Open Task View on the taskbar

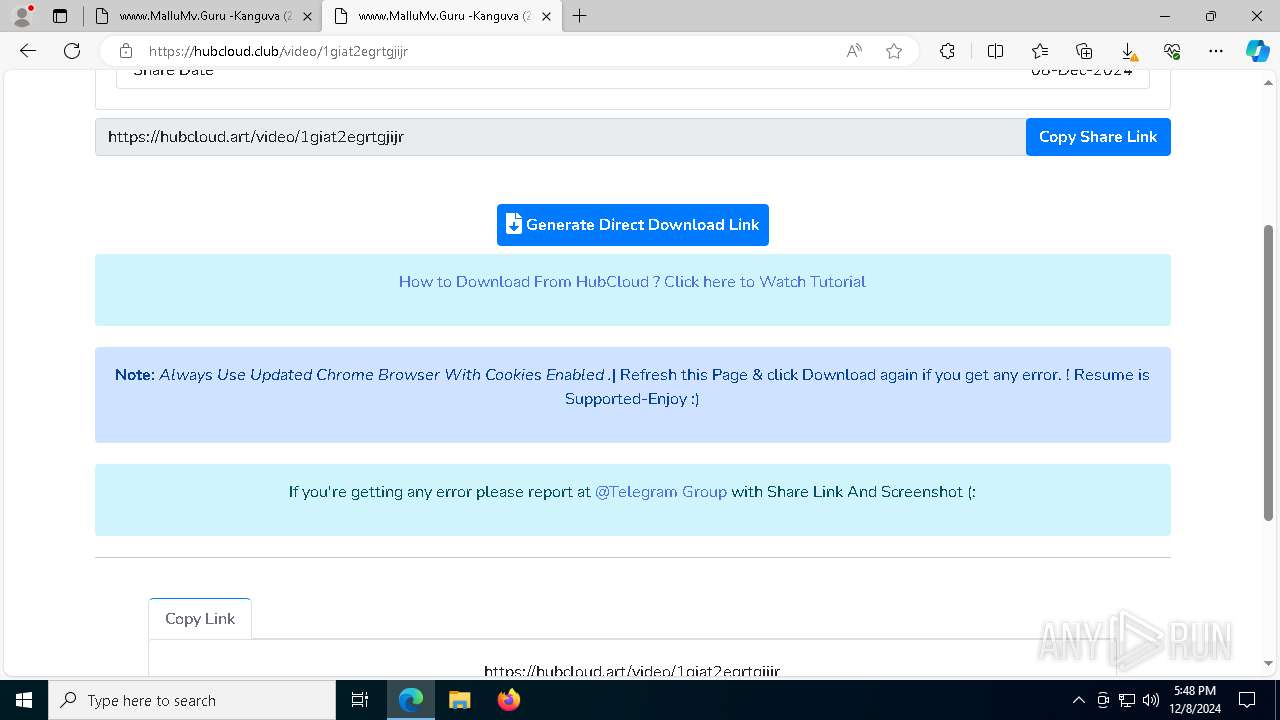tap(361, 700)
